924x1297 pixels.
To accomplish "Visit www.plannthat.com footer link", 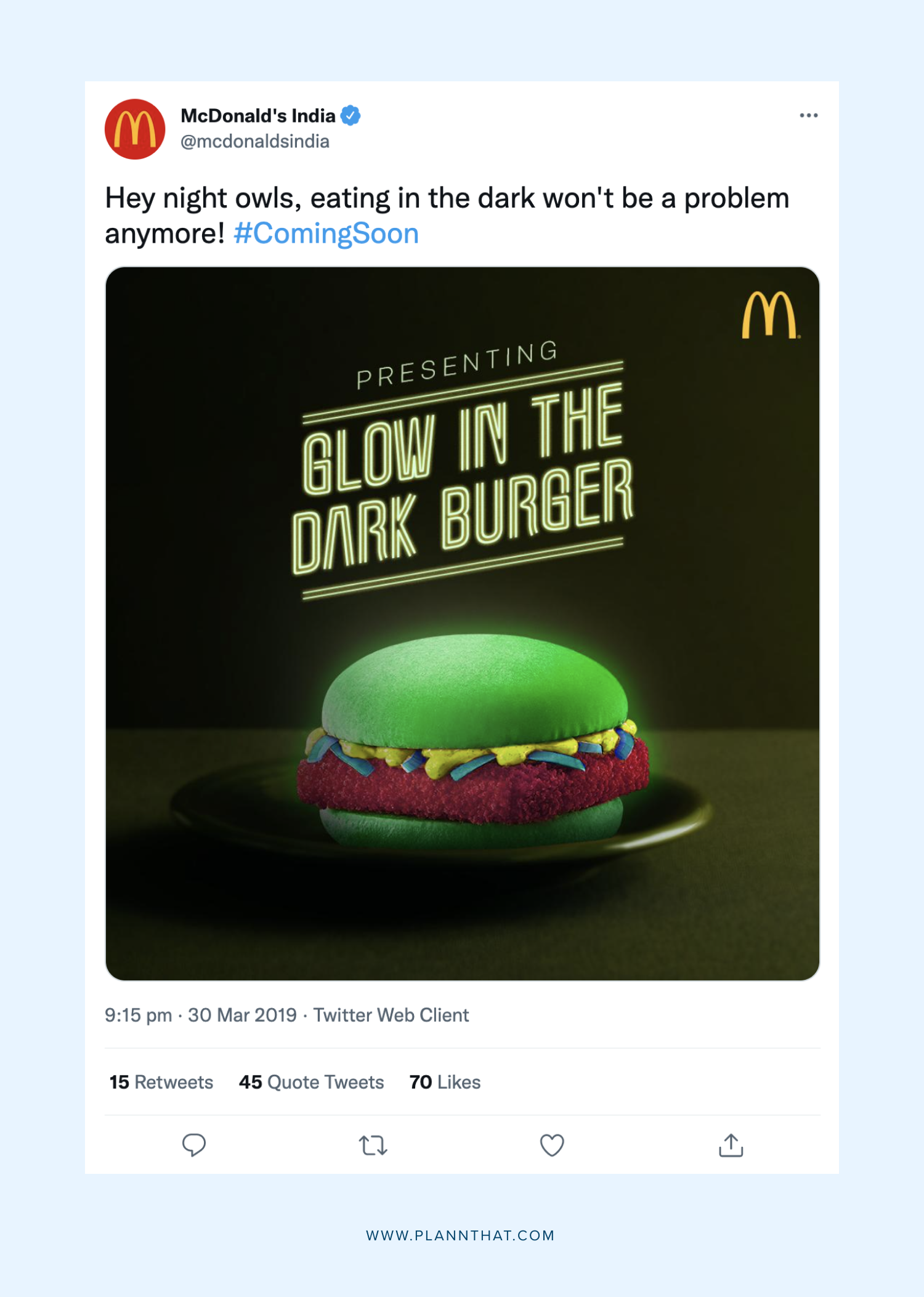I will click(x=461, y=1235).
